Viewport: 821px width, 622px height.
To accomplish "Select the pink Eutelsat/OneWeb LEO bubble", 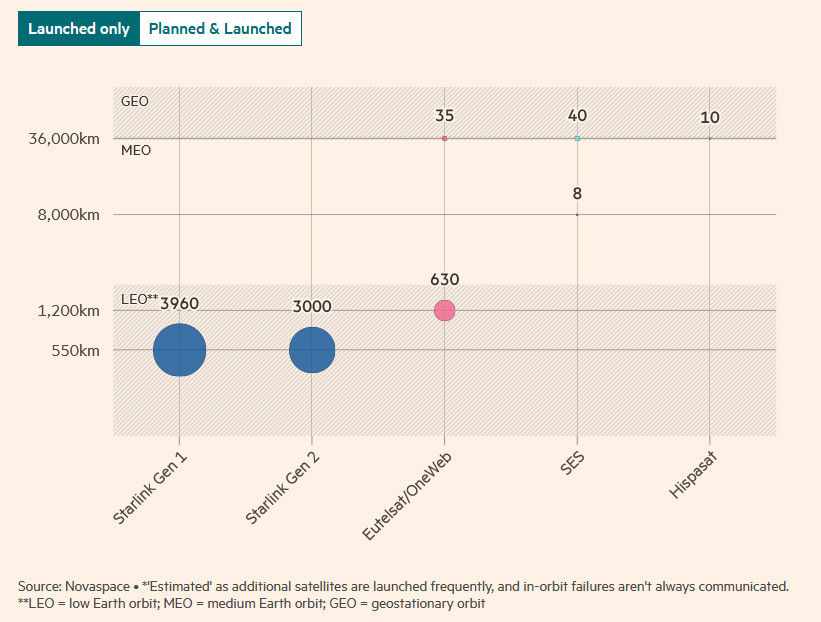I will coord(445,310).
